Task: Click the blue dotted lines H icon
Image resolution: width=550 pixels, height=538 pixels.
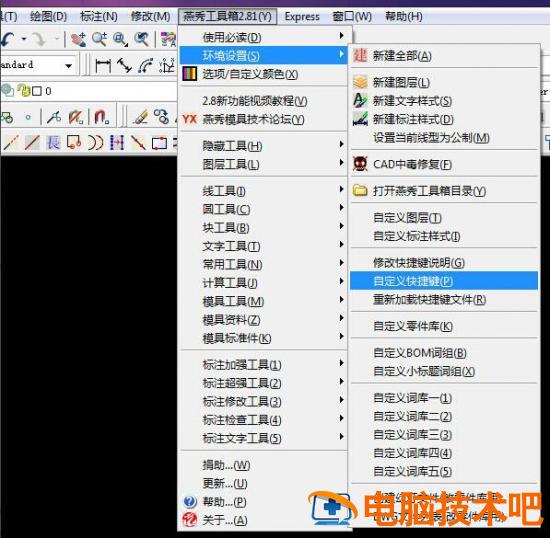Action: pyautogui.click(x=117, y=143)
